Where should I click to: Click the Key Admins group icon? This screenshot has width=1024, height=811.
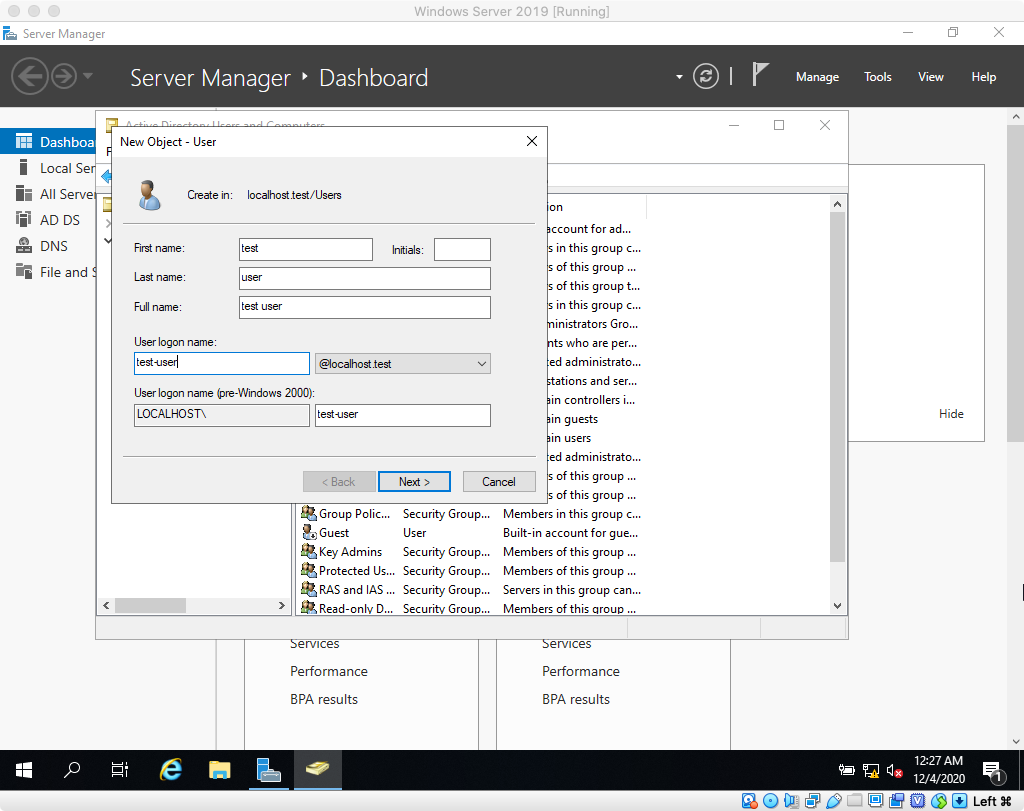tap(309, 551)
